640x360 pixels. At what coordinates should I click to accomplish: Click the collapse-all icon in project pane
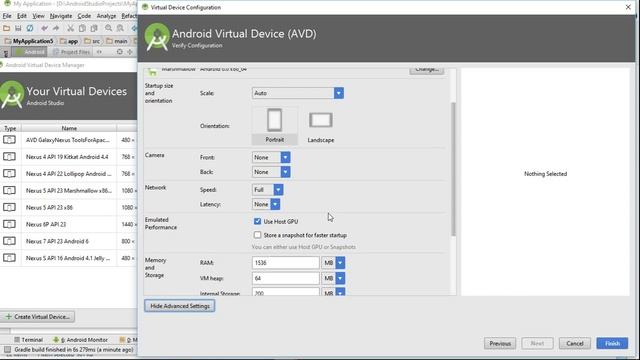point(130,52)
